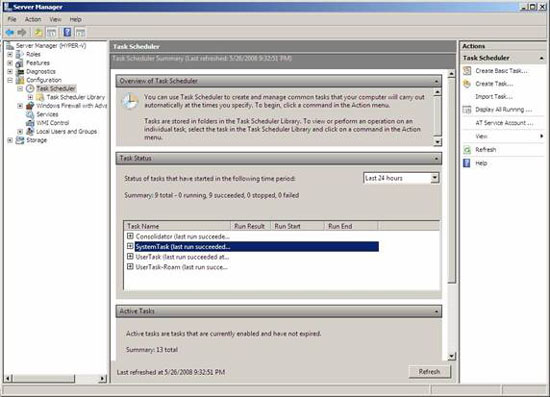
Task: Click the Up one level folder icon
Action: [38, 33]
